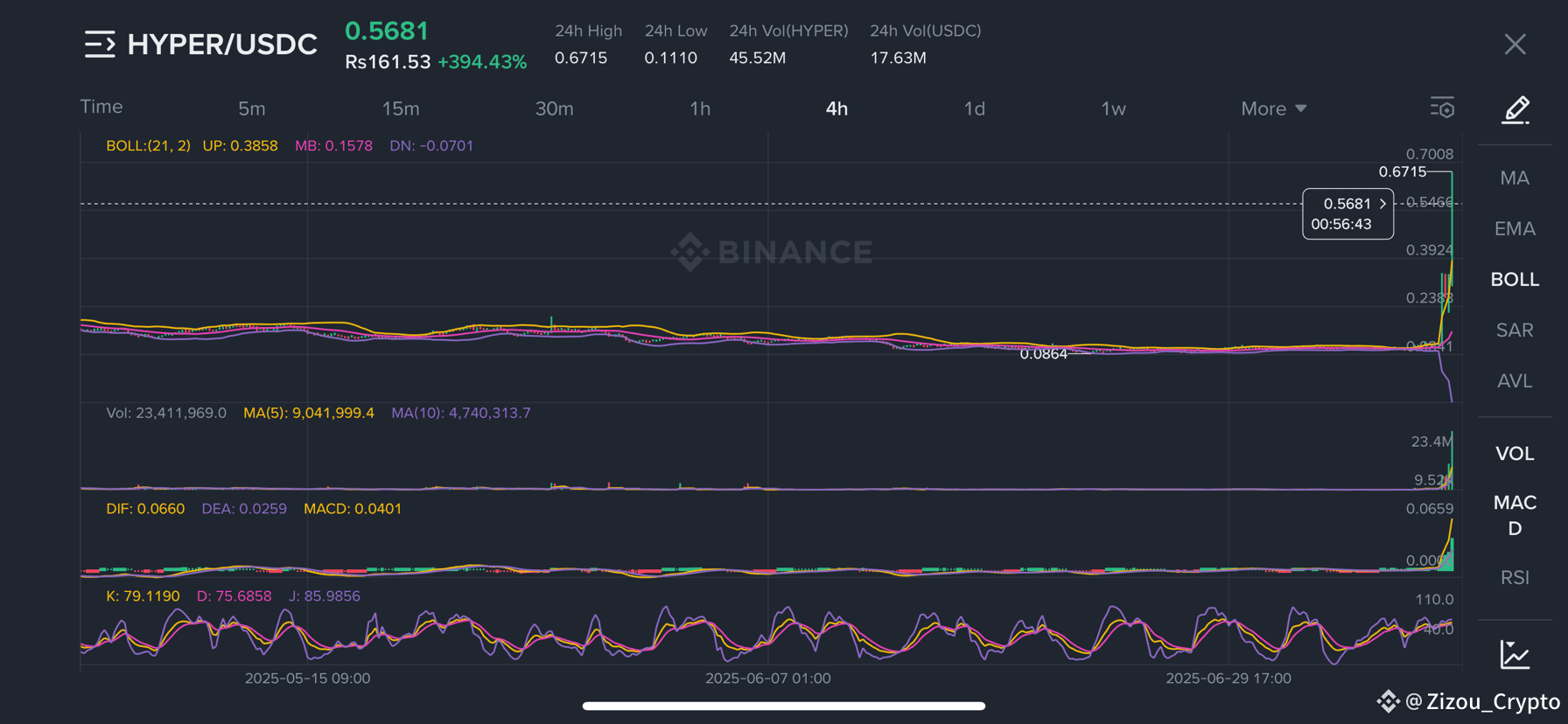Open chart indicator settings icon

pyautogui.click(x=1442, y=108)
